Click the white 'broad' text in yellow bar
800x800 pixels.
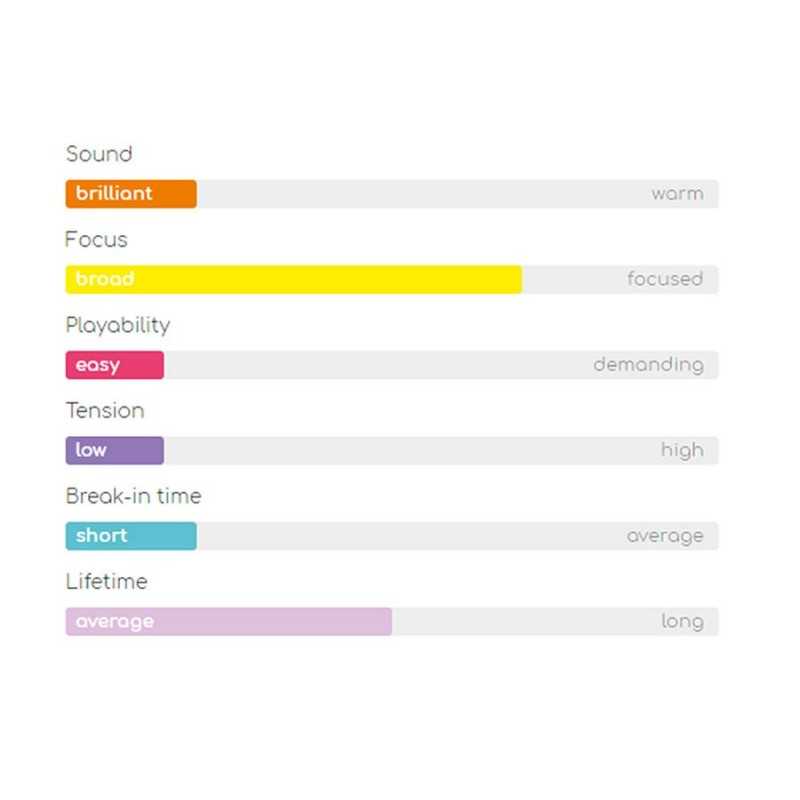tap(105, 280)
